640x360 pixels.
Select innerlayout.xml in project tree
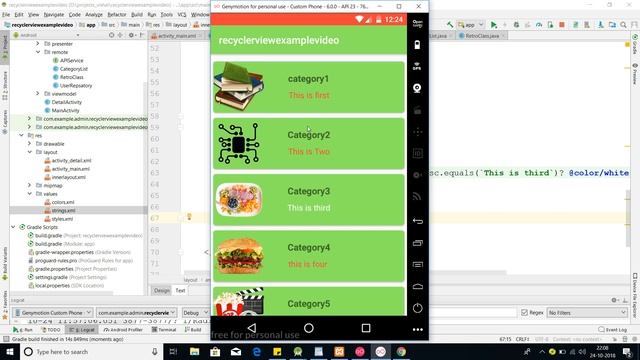pos(69,177)
